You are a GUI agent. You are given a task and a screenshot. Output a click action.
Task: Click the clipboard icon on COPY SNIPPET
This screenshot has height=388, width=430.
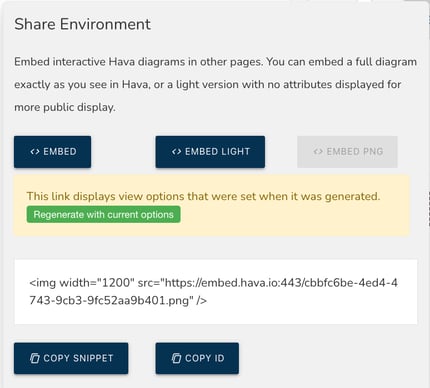click(35, 358)
